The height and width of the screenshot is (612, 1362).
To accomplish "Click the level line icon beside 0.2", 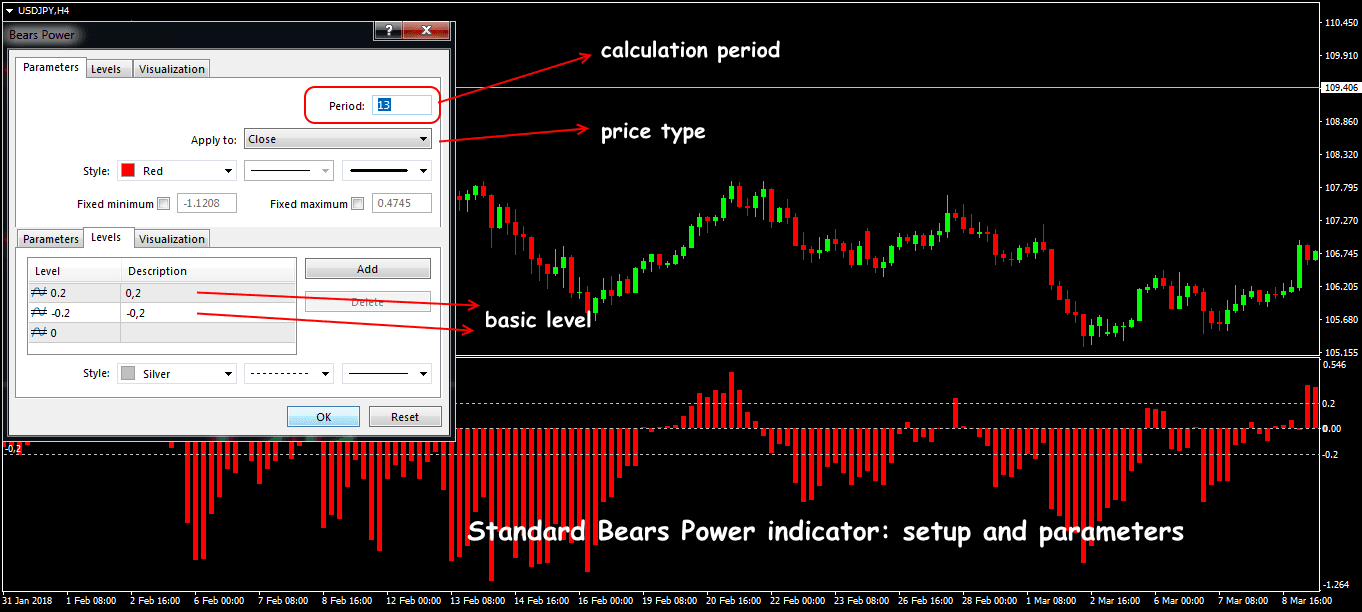I will point(38,291).
